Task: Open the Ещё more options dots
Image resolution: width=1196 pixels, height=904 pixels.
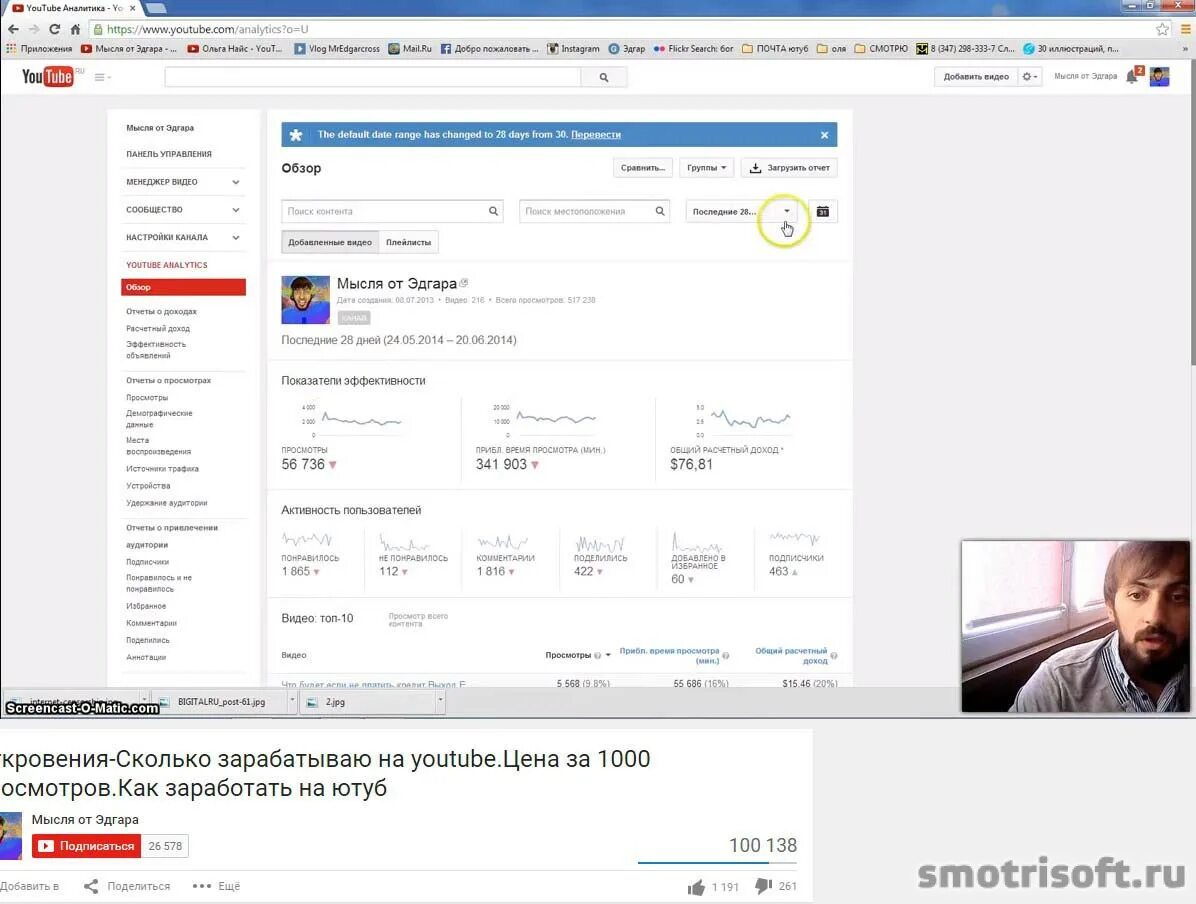Action: click(201, 886)
